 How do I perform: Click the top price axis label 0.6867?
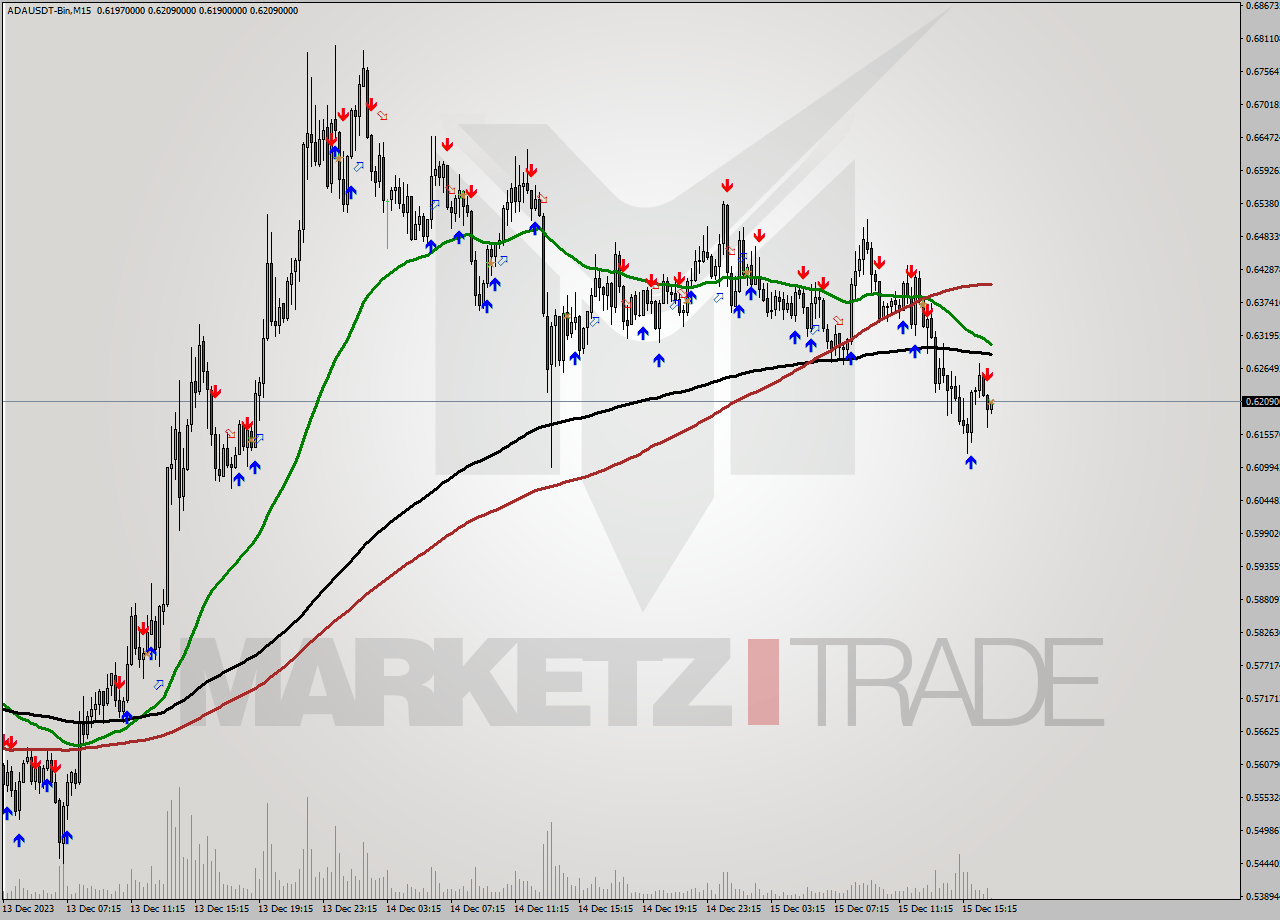pos(1263,5)
